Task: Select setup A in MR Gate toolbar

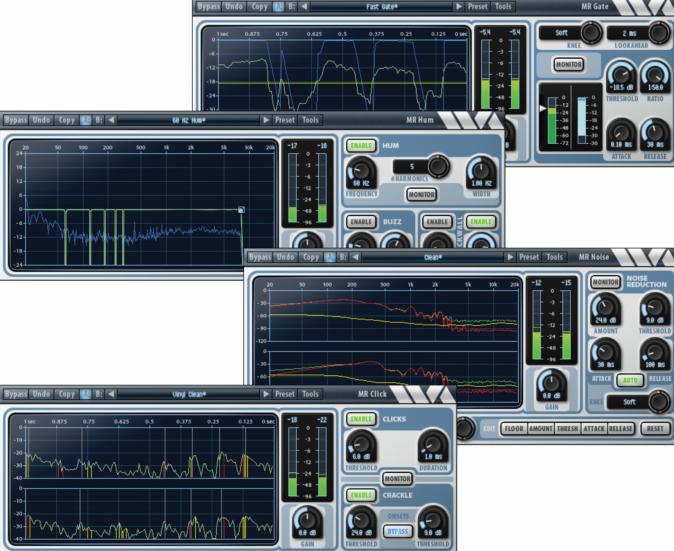Action: click(x=279, y=6)
